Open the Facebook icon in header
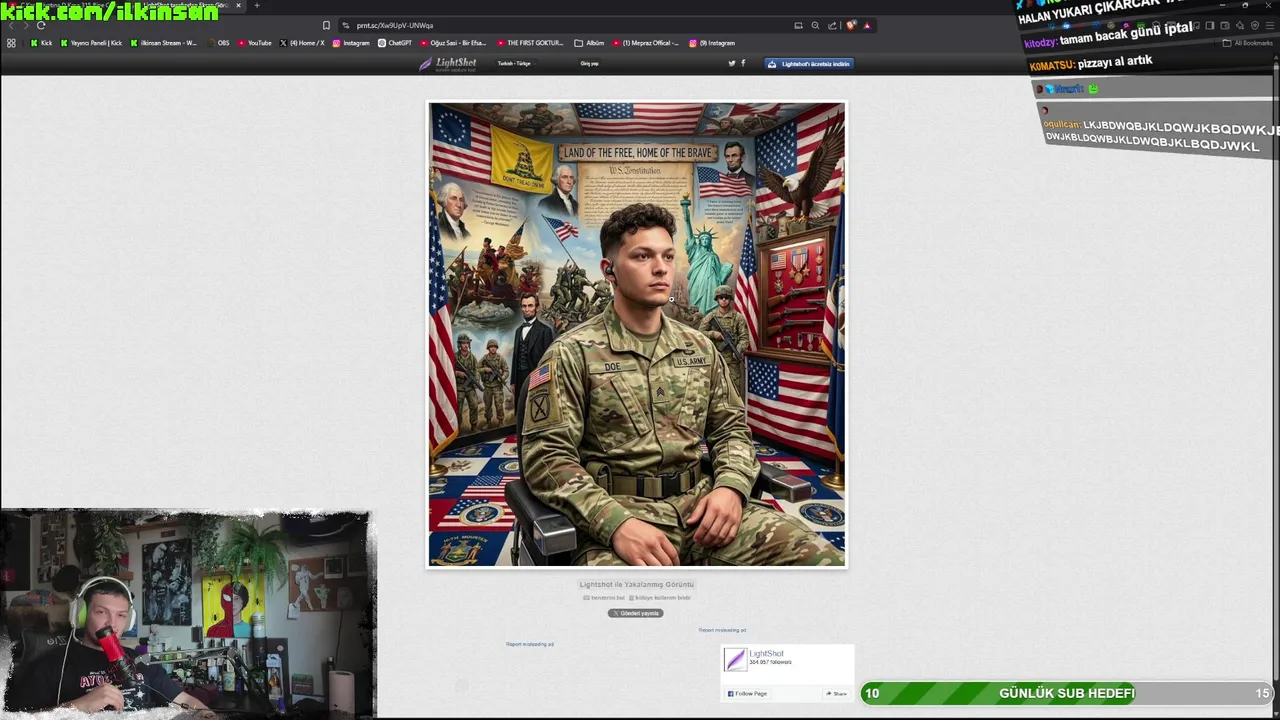Viewport: 1280px width, 720px height. 743,63
